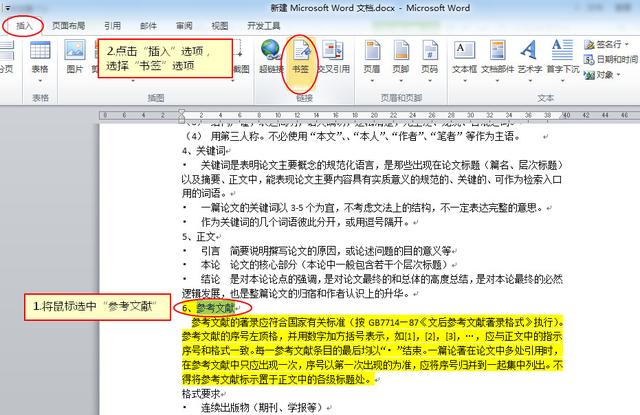Switch to the 视图 tab
Viewport: 640px width, 415px height.
tap(220, 26)
